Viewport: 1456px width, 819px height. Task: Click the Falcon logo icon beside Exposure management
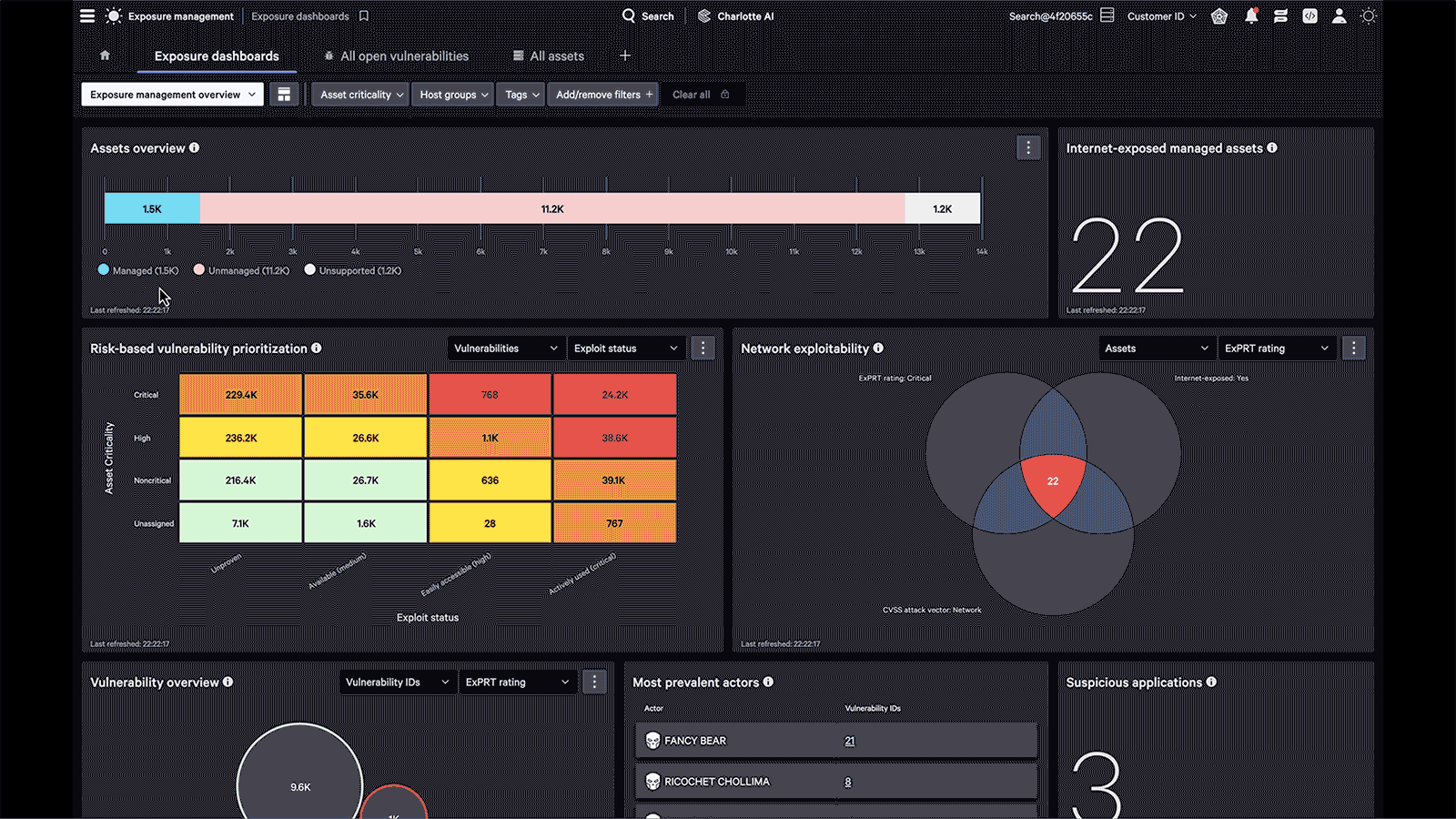pos(114,15)
